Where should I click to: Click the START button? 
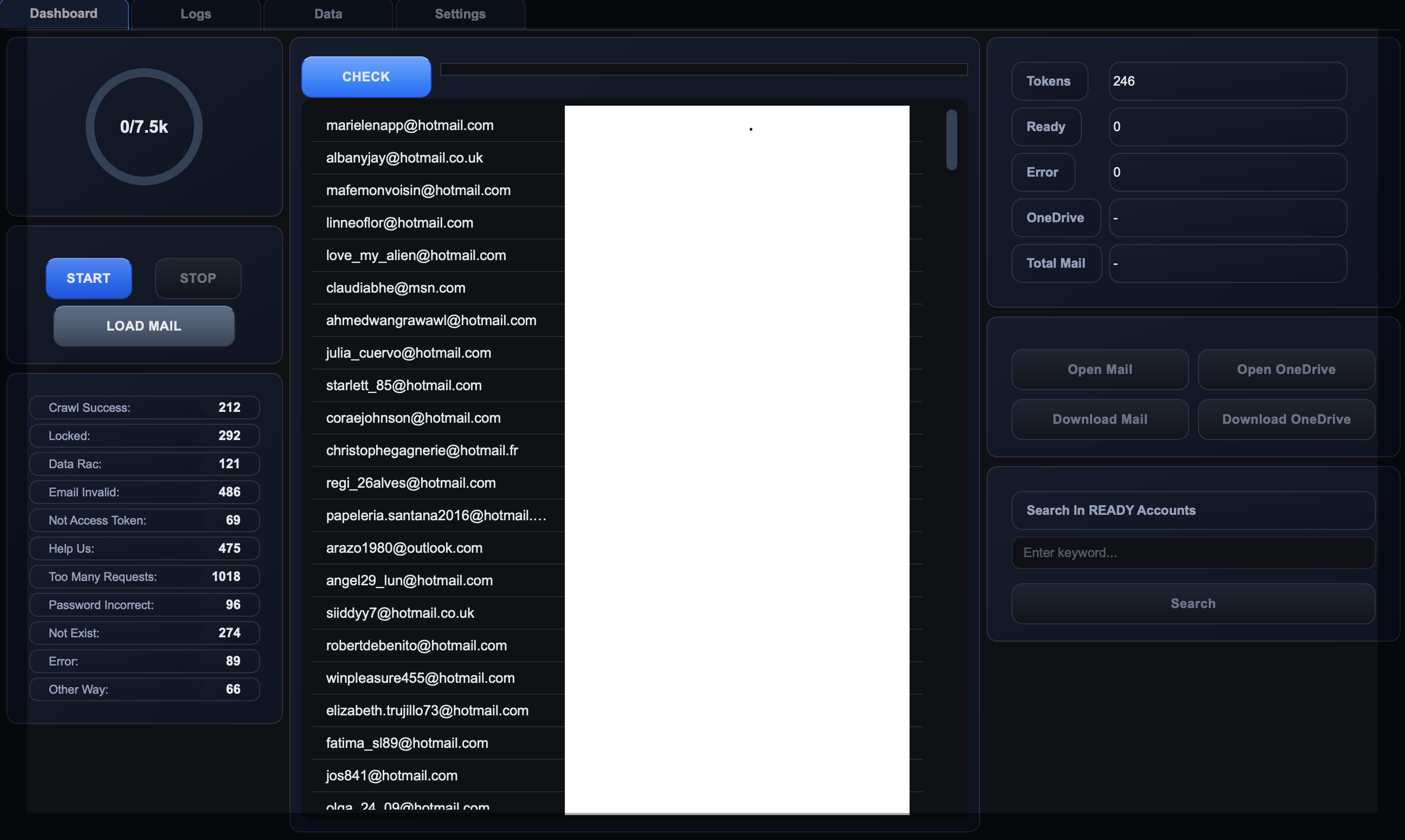point(88,278)
